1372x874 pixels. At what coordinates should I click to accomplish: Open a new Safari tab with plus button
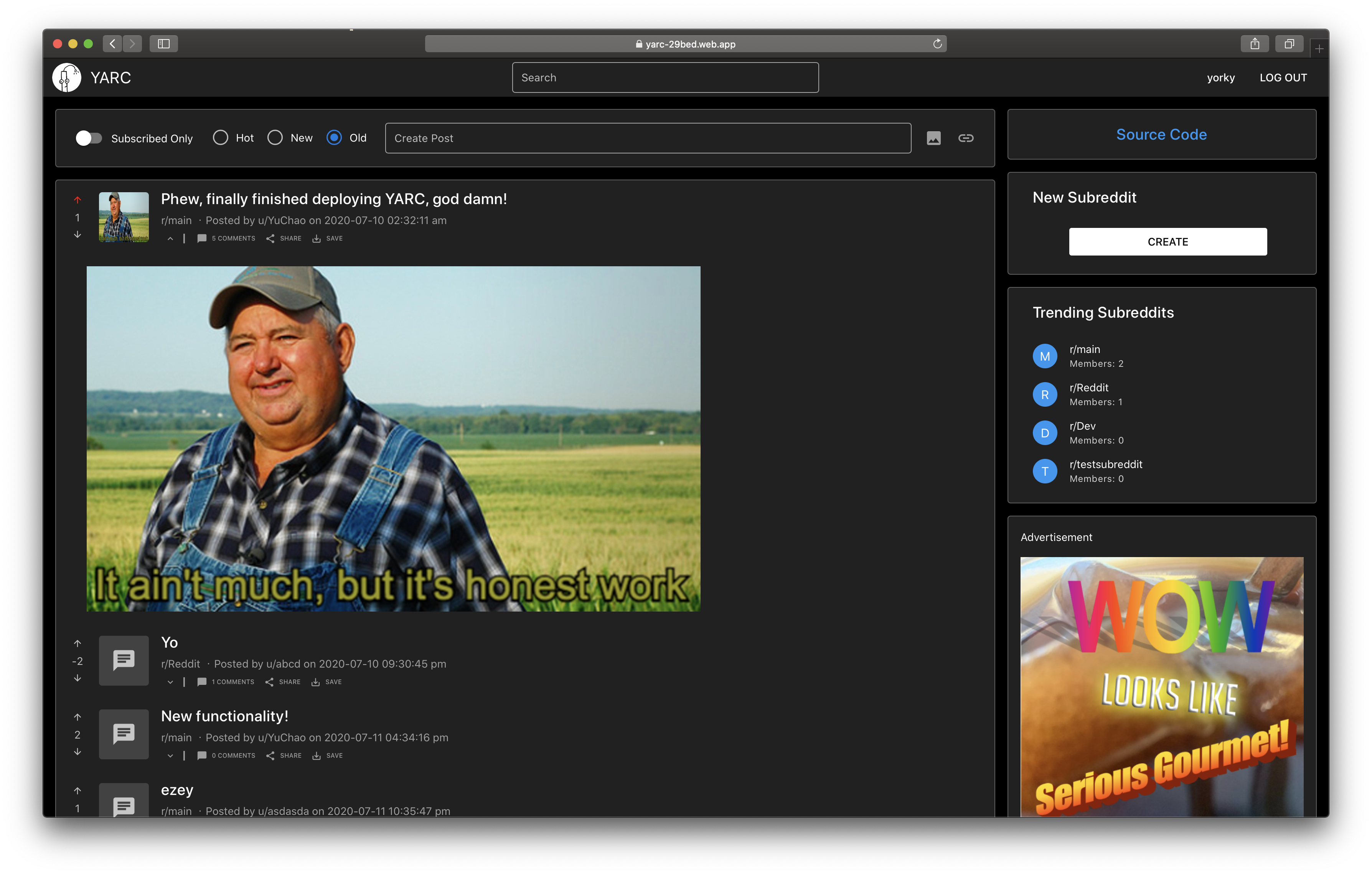1319,49
